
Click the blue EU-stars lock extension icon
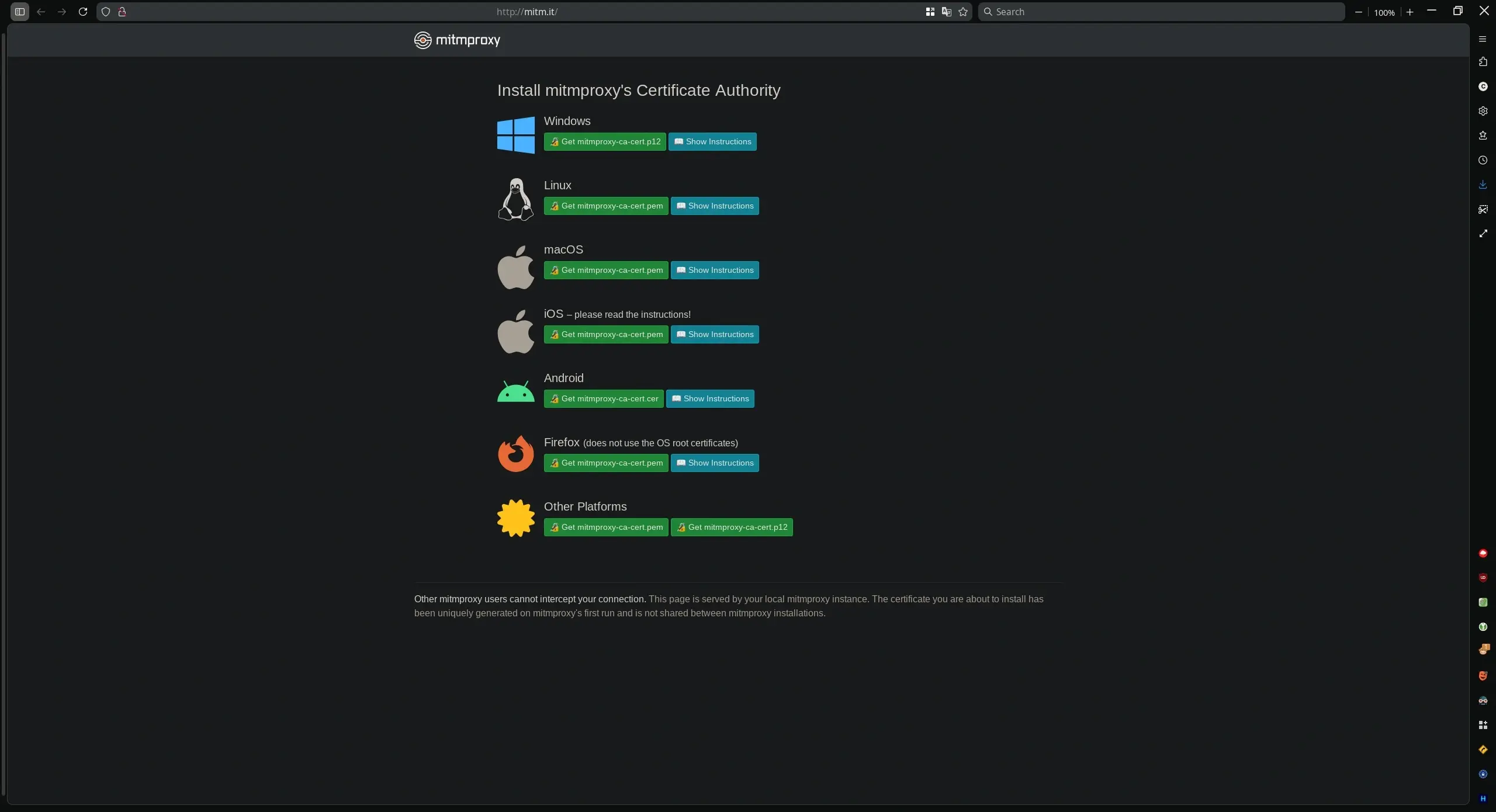point(1483,774)
